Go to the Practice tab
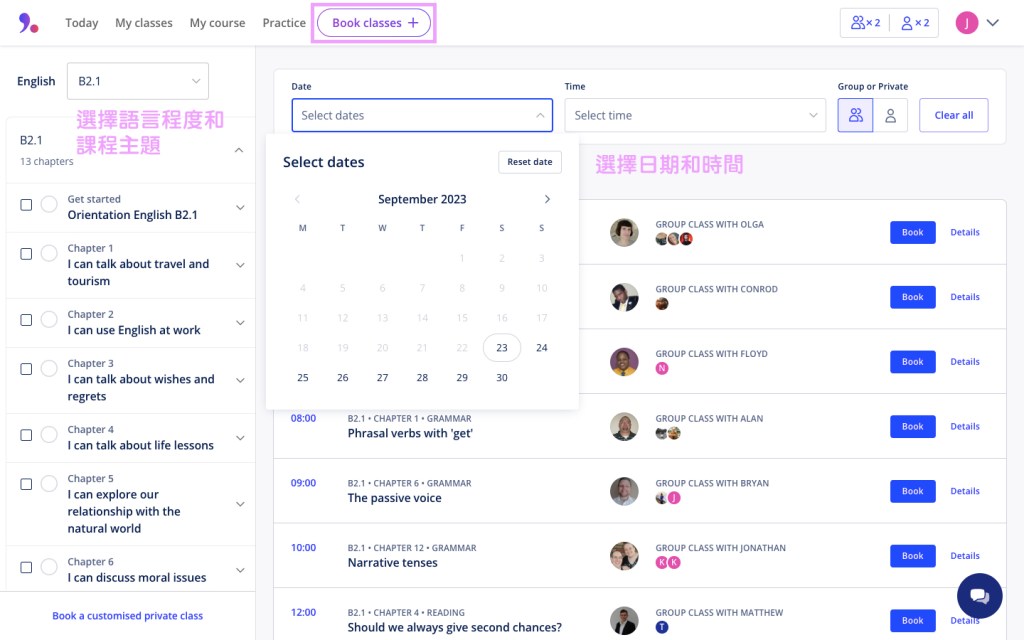 click(x=284, y=23)
